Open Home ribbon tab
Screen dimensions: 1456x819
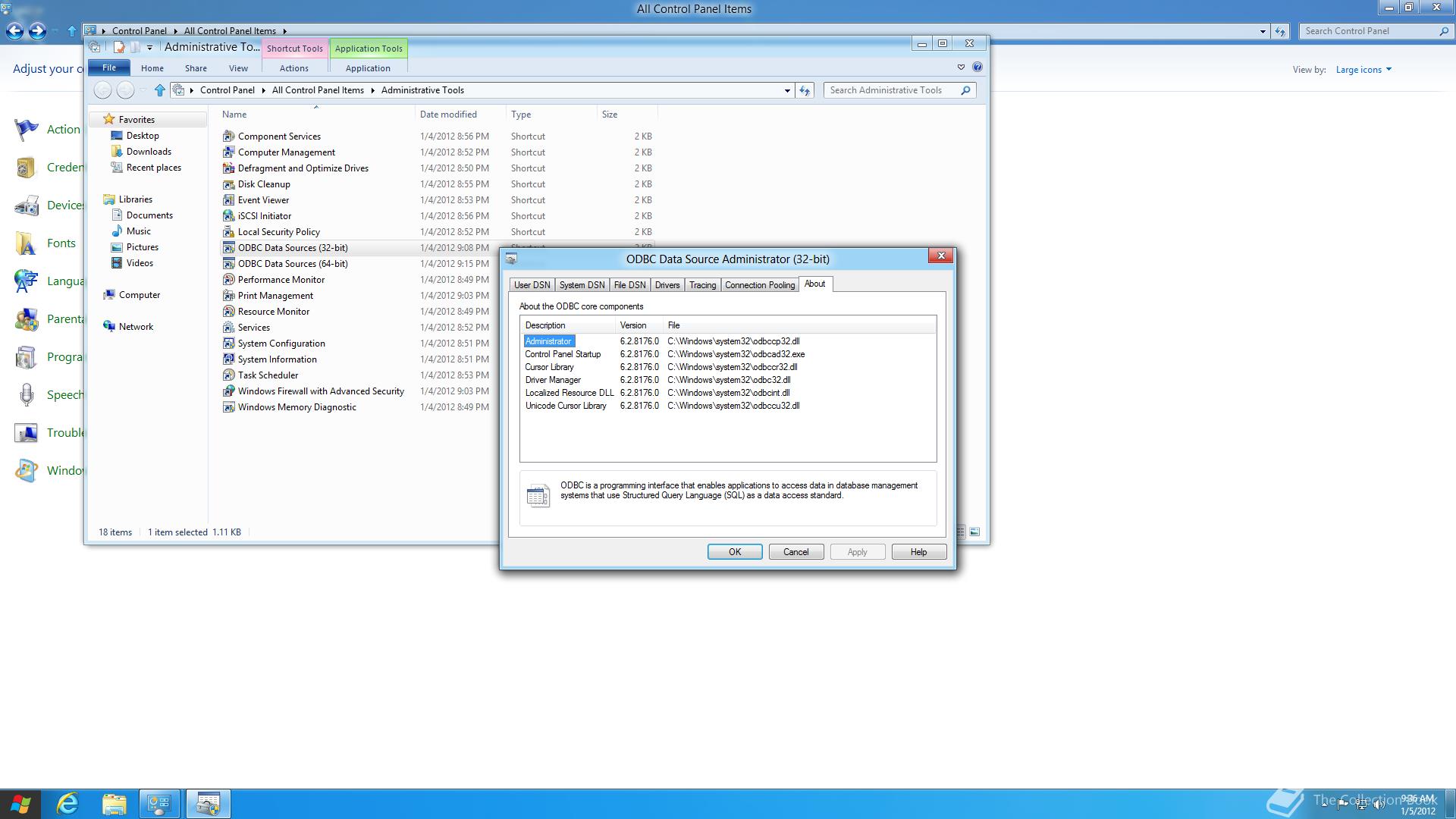(x=152, y=68)
